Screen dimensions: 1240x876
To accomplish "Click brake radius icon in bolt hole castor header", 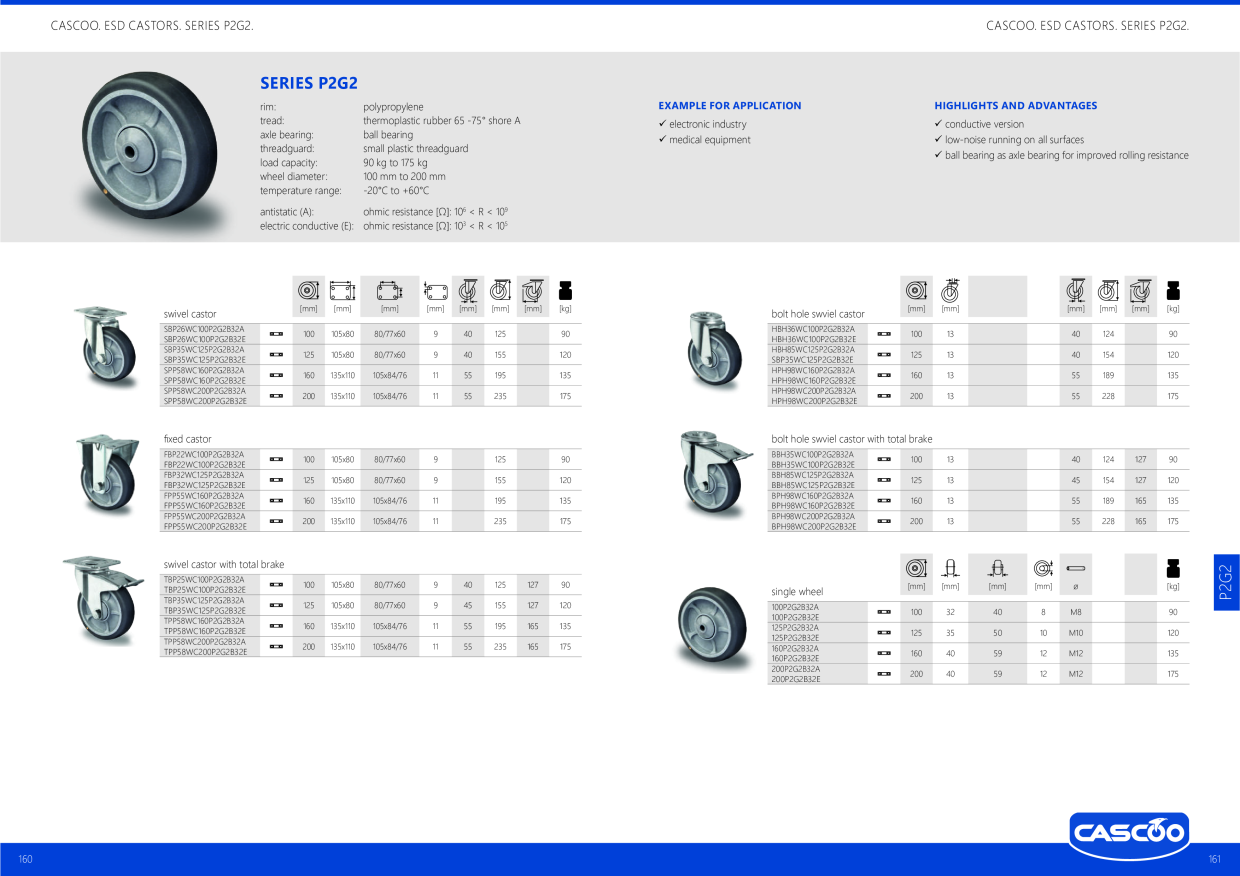I will [1140, 290].
